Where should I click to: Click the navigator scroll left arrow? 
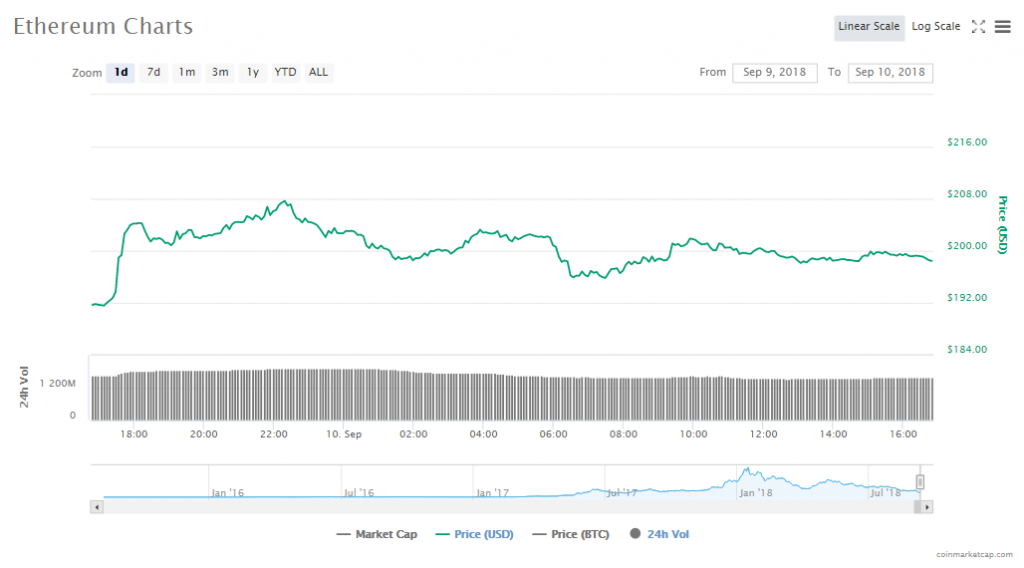[97, 507]
